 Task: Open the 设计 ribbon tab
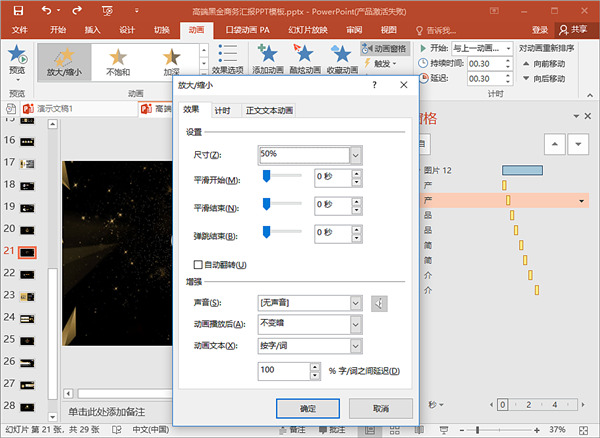(x=127, y=30)
